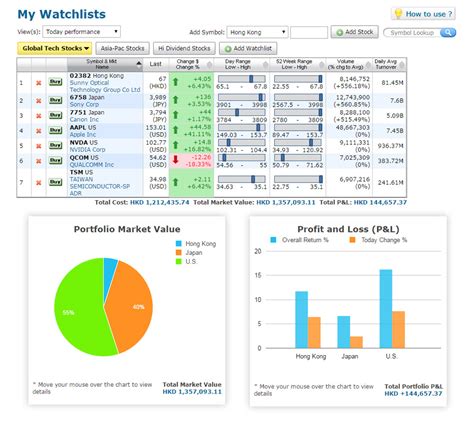Open Sunny Optical Technology Group link

105,86
